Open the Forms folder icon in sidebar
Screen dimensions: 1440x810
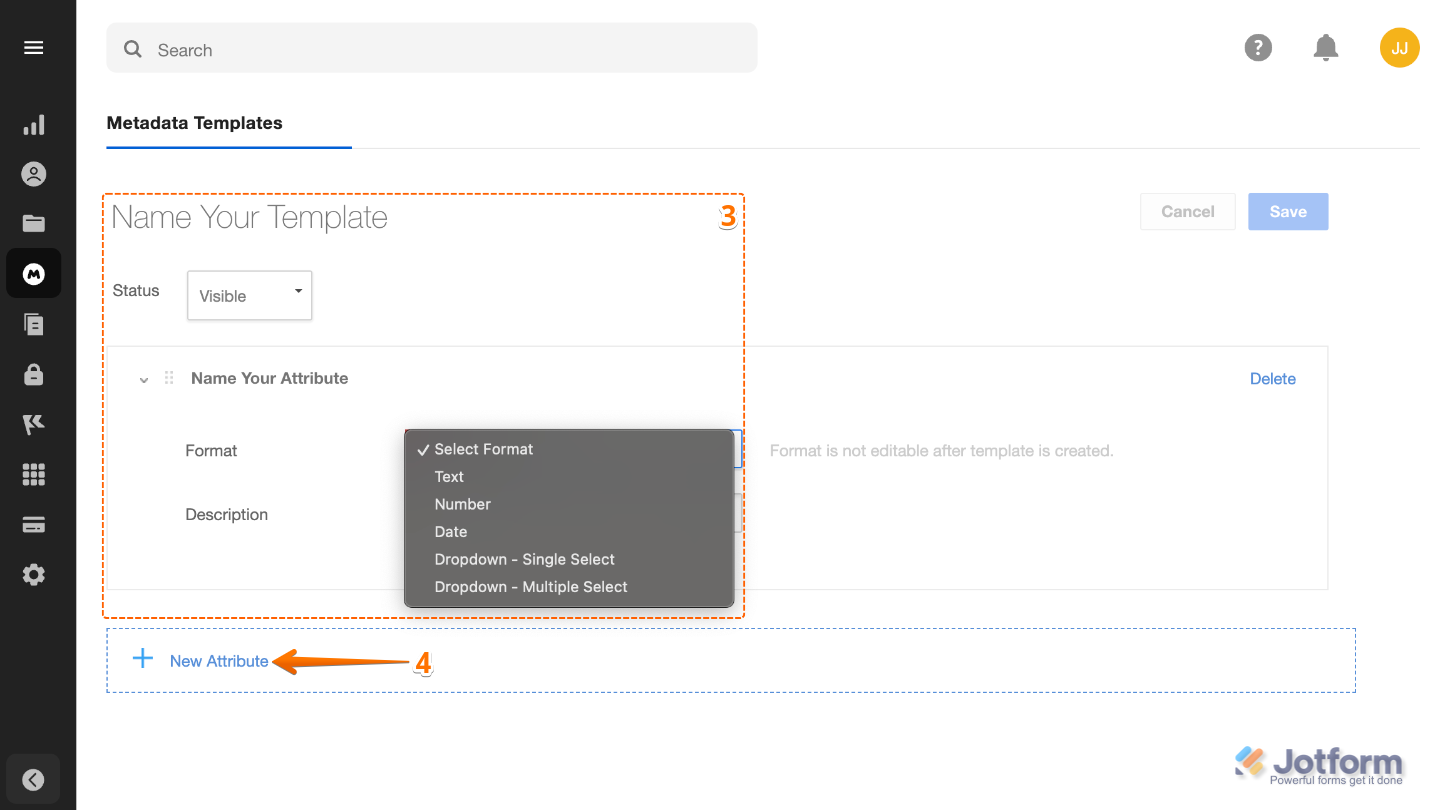pyautogui.click(x=33, y=223)
